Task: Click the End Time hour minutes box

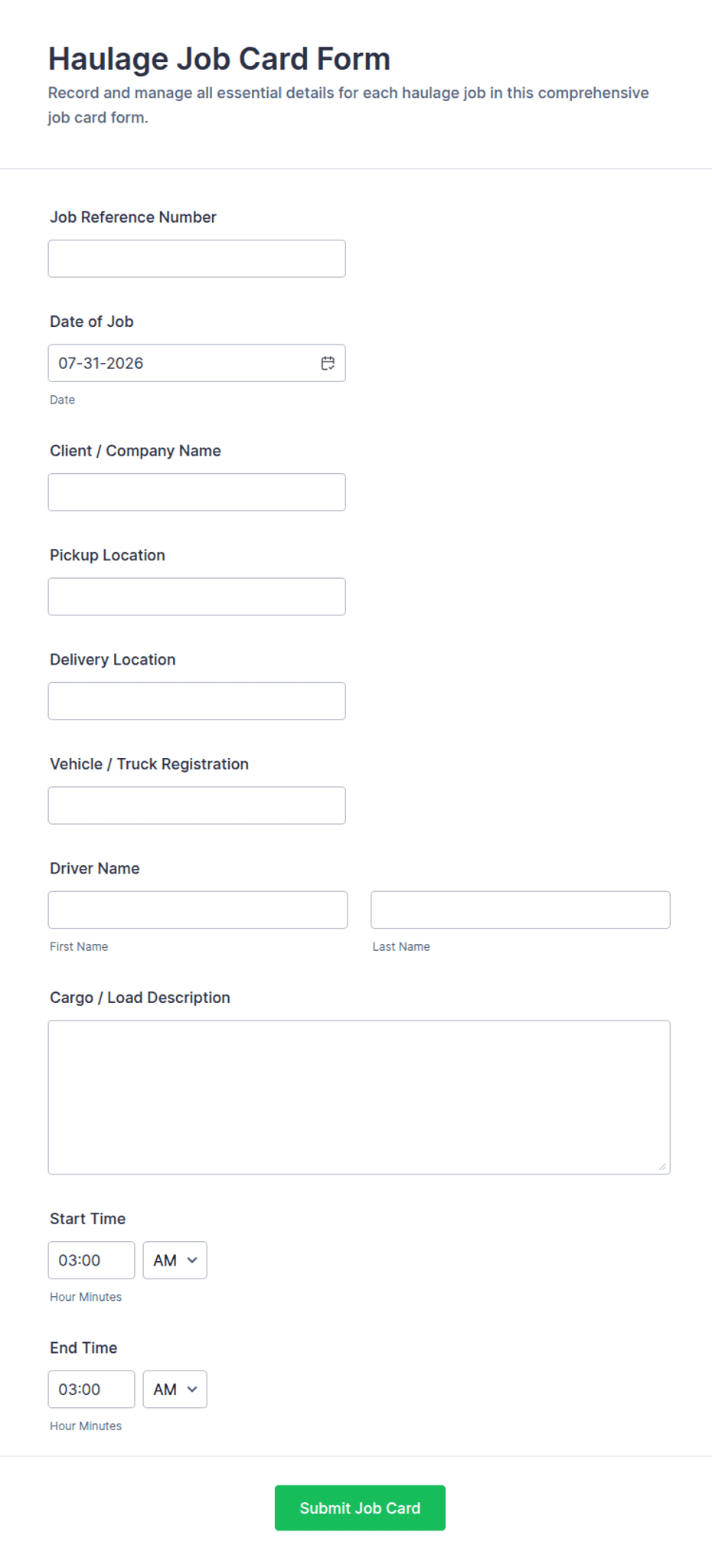Action: (91, 1390)
